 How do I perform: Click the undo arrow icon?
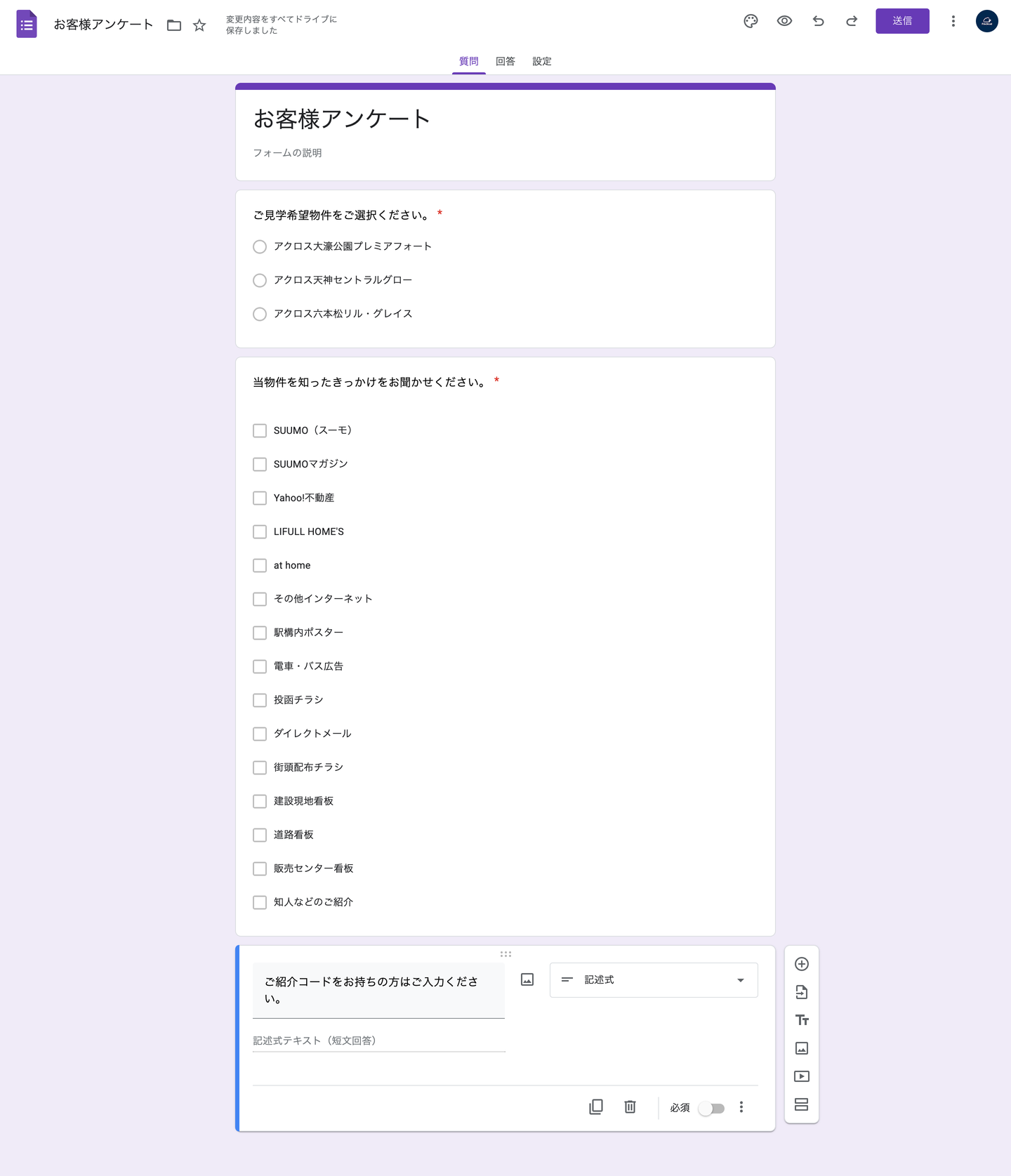point(818,21)
